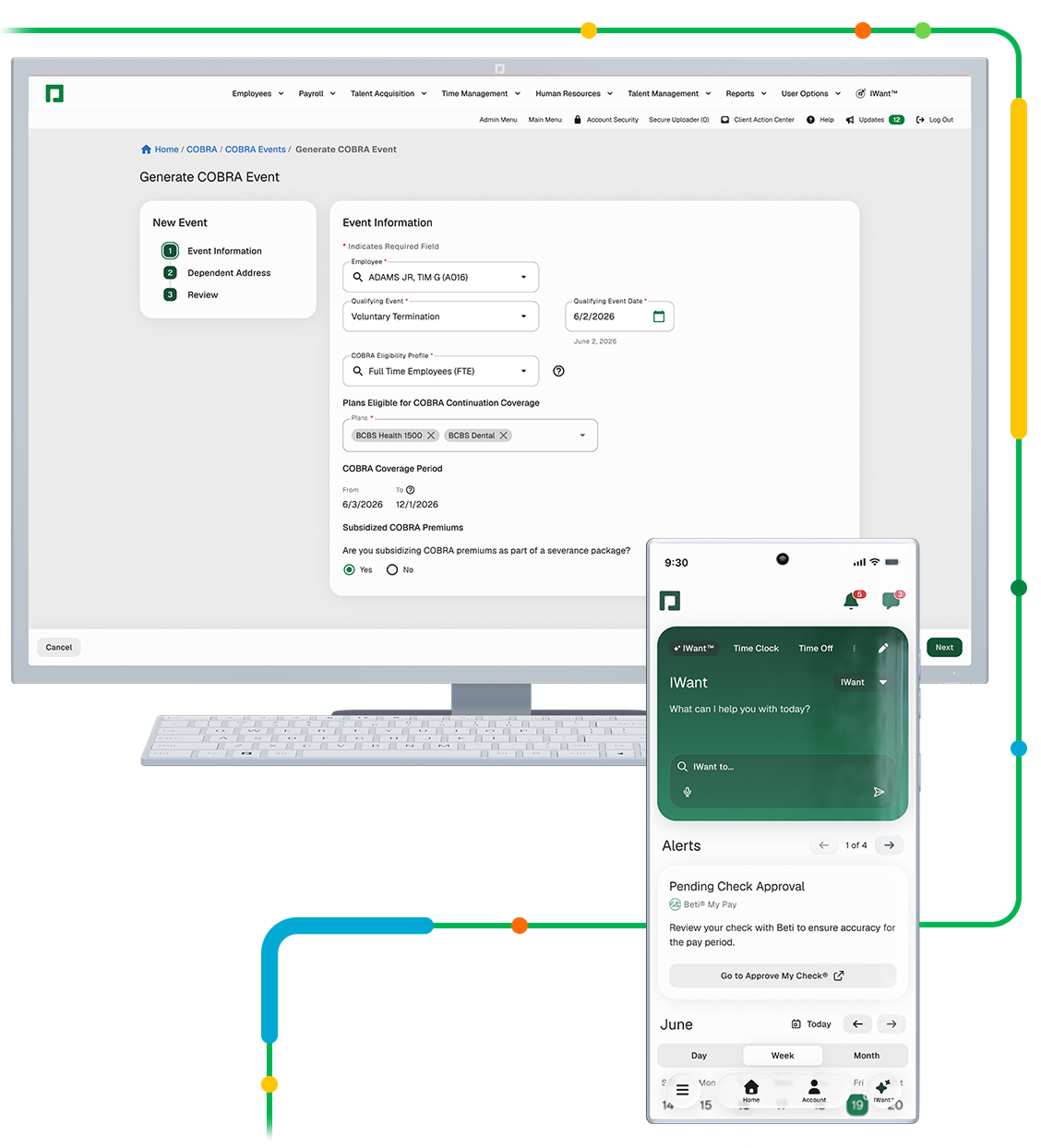Remove the BCBS Dental plan chip
Image resolution: width=1041 pixels, height=1148 pixels.
pos(504,436)
